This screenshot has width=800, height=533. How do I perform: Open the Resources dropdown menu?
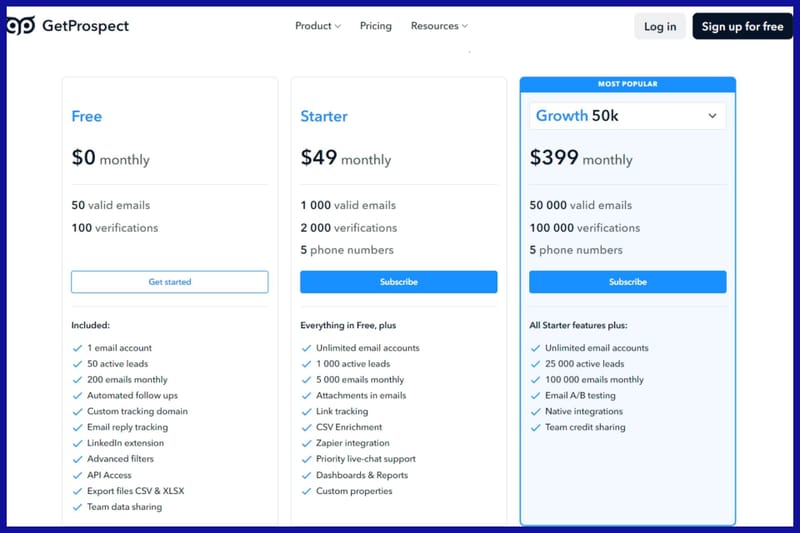click(439, 26)
